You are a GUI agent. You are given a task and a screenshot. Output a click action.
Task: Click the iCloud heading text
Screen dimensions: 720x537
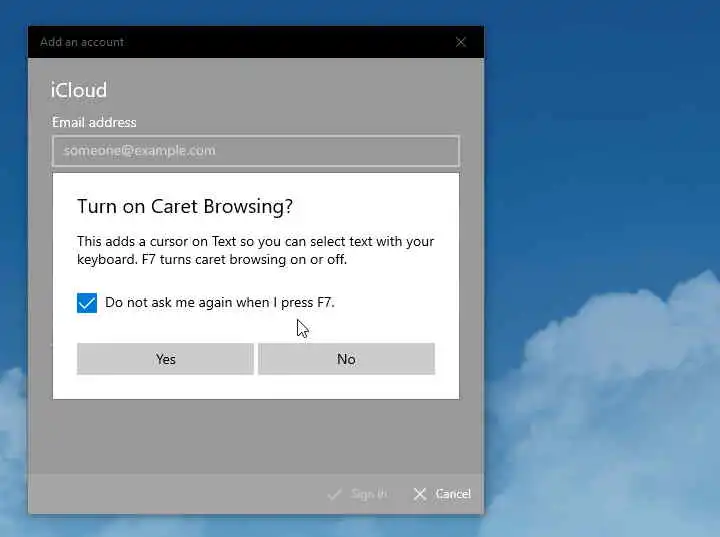[x=79, y=90]
